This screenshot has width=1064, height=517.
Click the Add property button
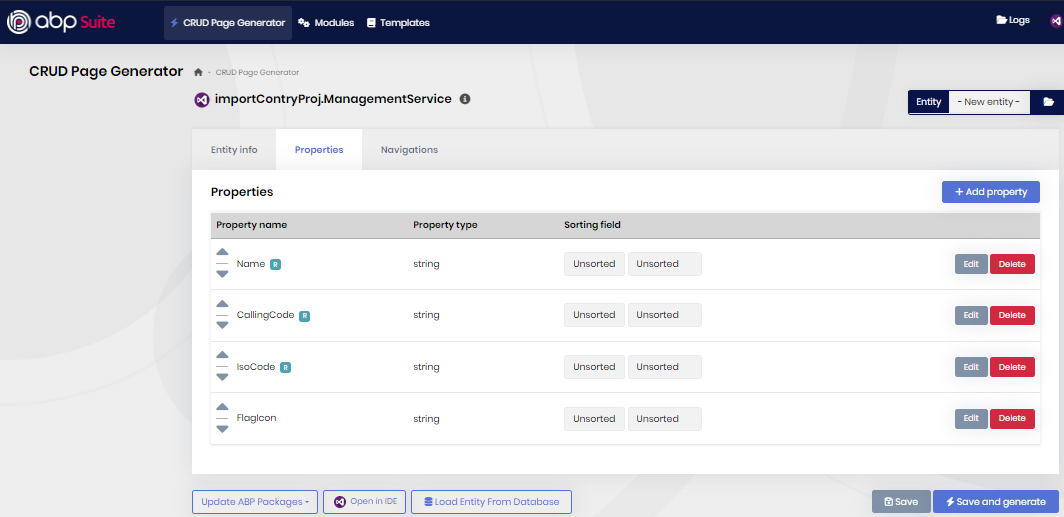[990, 192]
